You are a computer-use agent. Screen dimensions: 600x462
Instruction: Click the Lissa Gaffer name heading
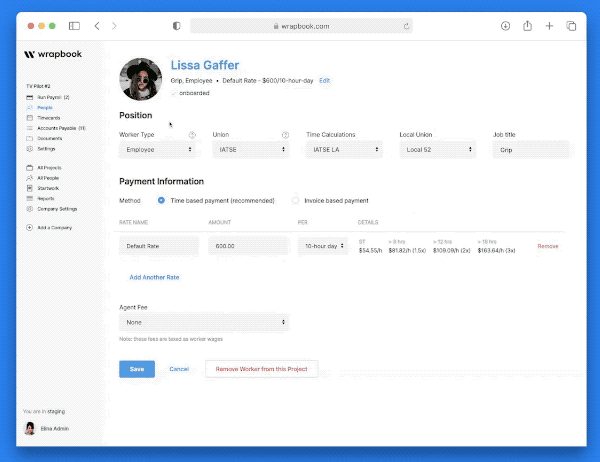pyautogui.click(x=205, y=65)
